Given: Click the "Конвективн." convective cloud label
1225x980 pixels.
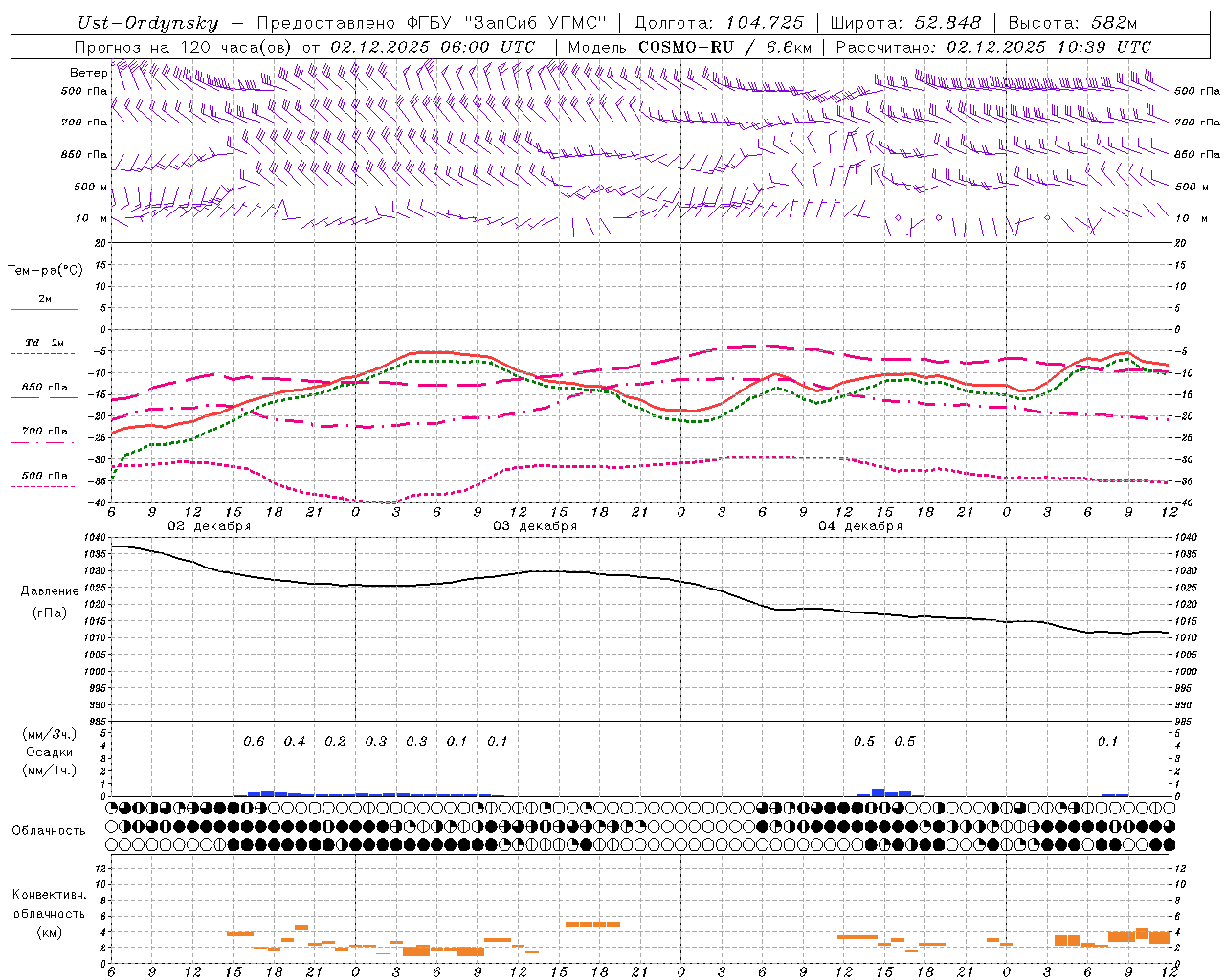Looking at the screenshot, I should (49, 896).
